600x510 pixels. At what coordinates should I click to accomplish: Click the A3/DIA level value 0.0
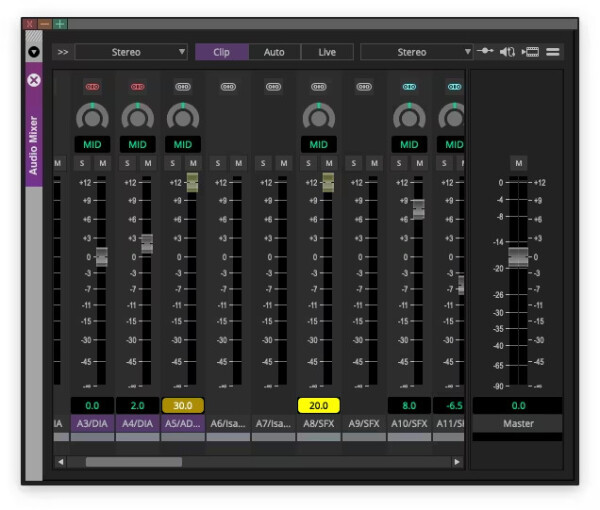pyautogui.click(x=92, y=406)
